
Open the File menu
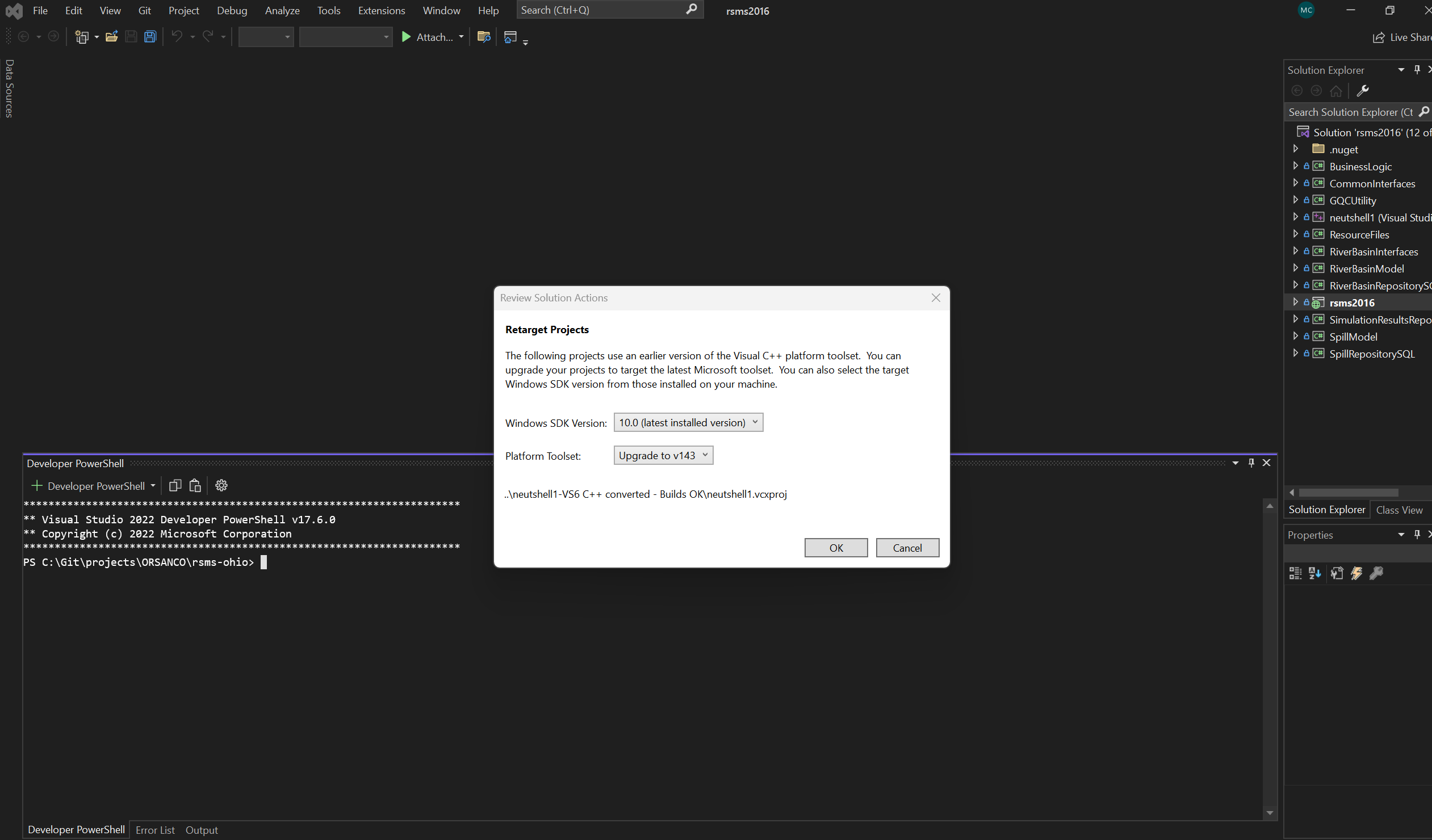[40, 11]
